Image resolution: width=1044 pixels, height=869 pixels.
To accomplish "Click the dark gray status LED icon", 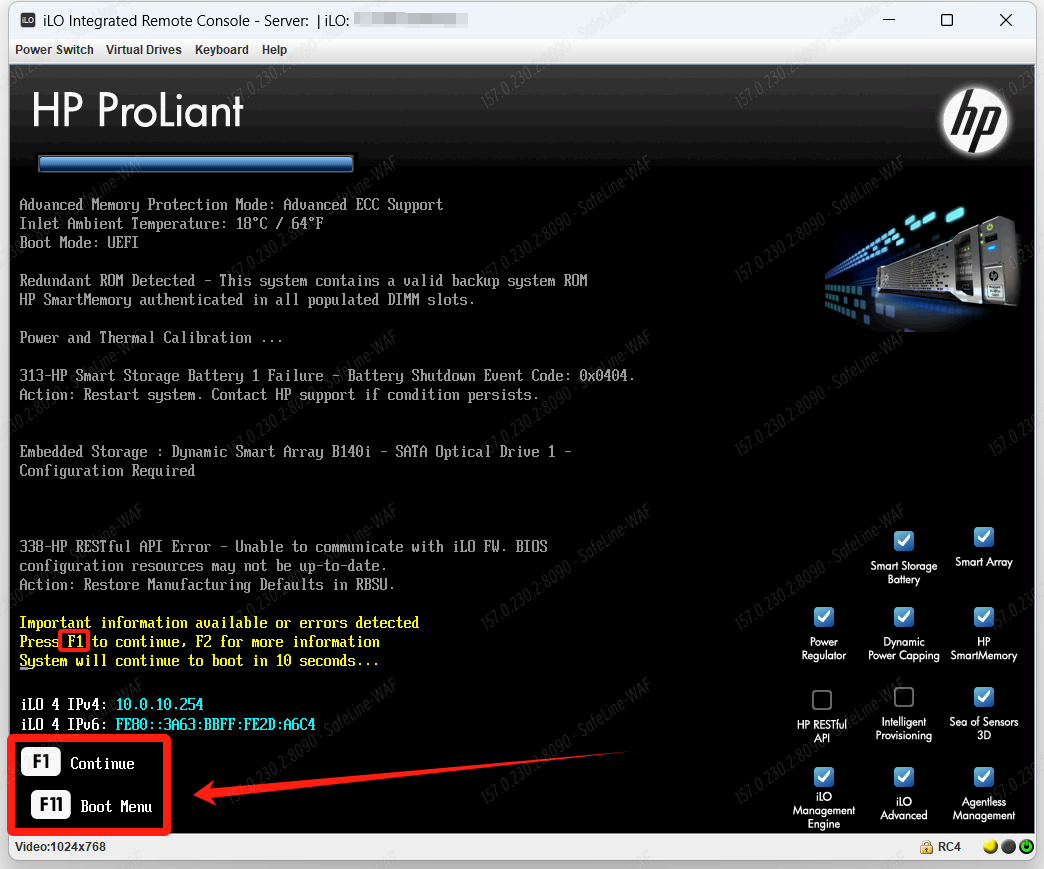I will coord(1008,847).
